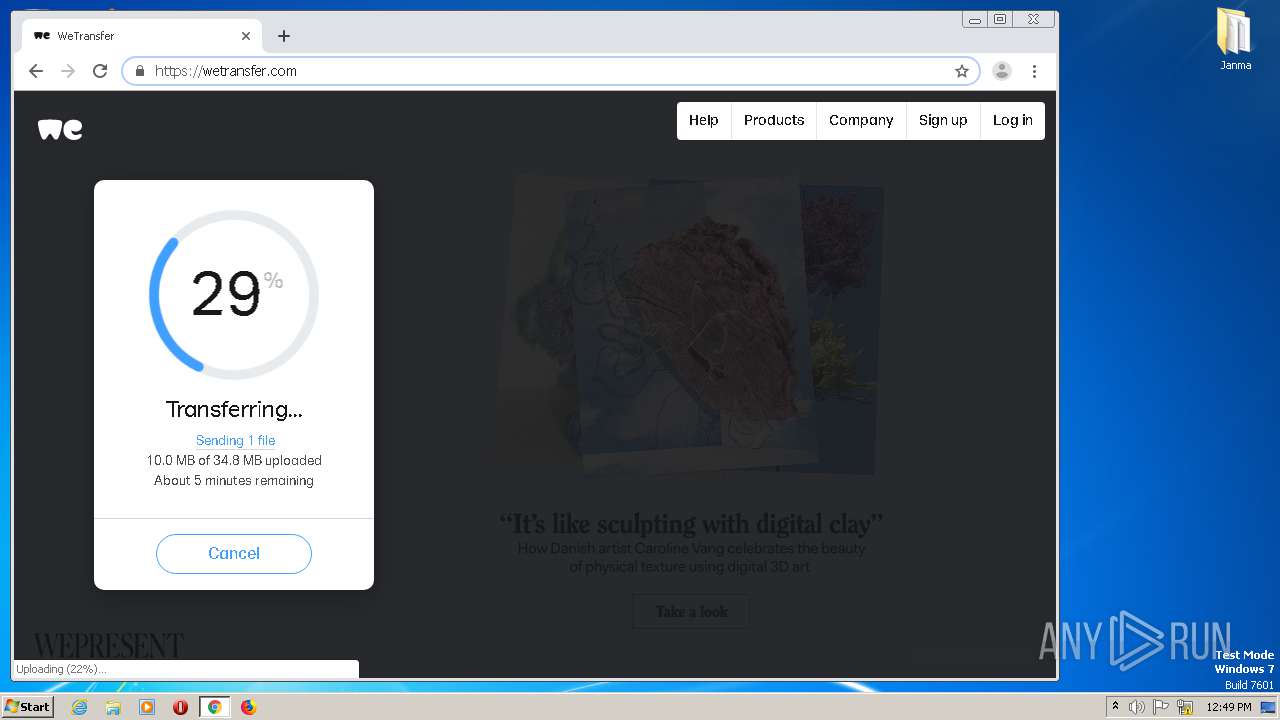1280x720 pixels.
Task: Open the Help menu
Action: tap(704, 120)
